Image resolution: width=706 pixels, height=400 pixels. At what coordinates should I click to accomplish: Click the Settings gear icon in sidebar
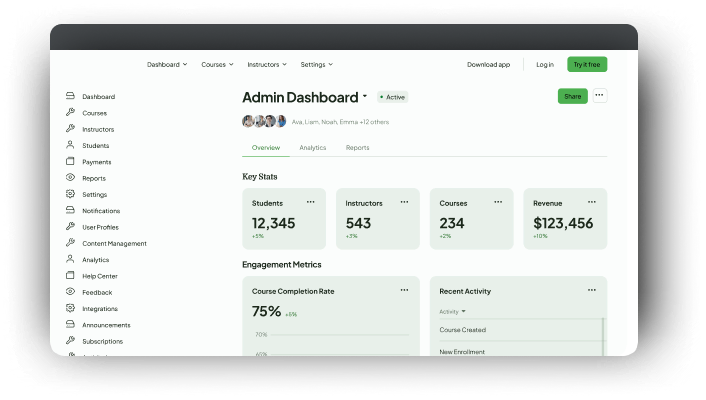pos(70,194)
